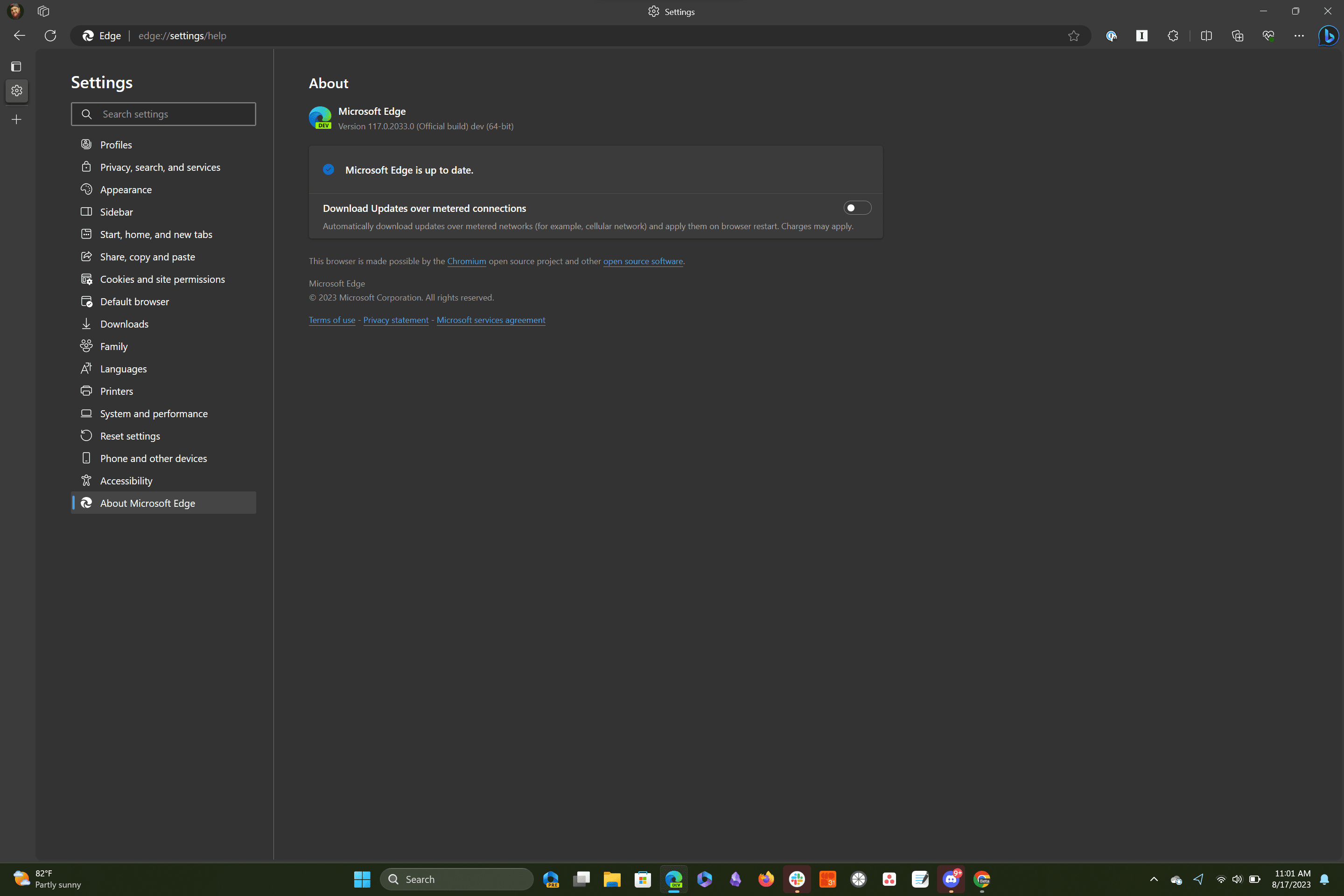Click the Microsoft Edge Dev logo

(x=320, y=118)
